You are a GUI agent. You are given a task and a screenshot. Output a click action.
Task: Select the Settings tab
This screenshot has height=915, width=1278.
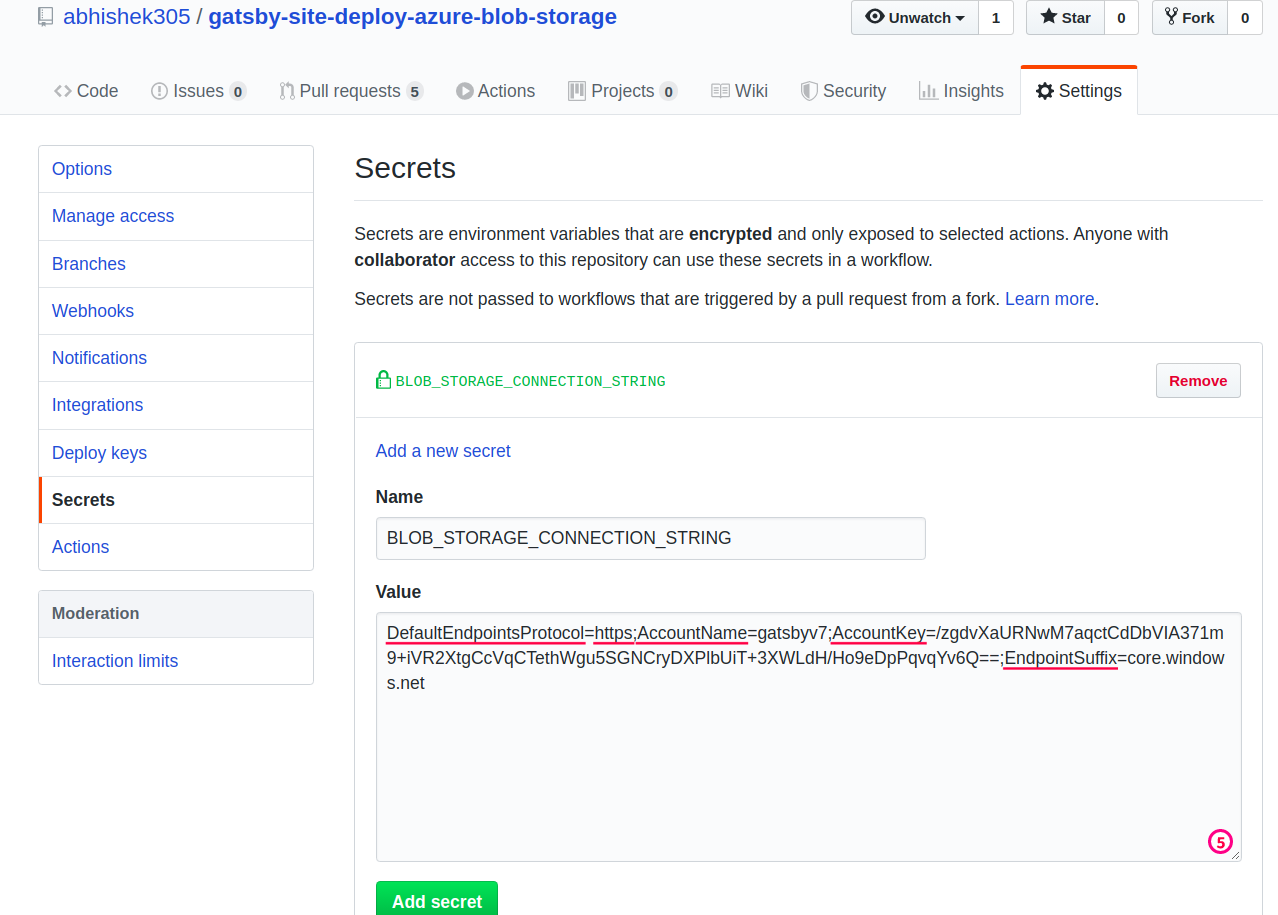pos(1079,91)
